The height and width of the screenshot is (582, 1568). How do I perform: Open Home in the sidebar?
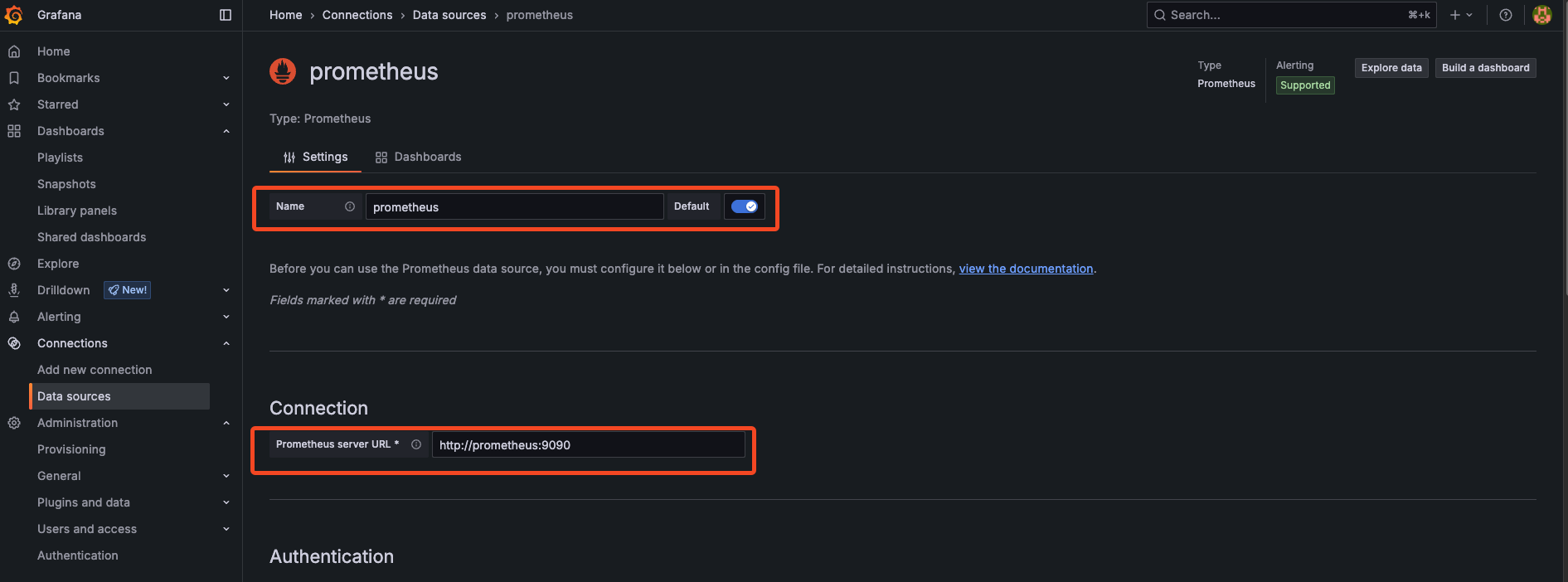pyautogui.click(x=54, y=51)
